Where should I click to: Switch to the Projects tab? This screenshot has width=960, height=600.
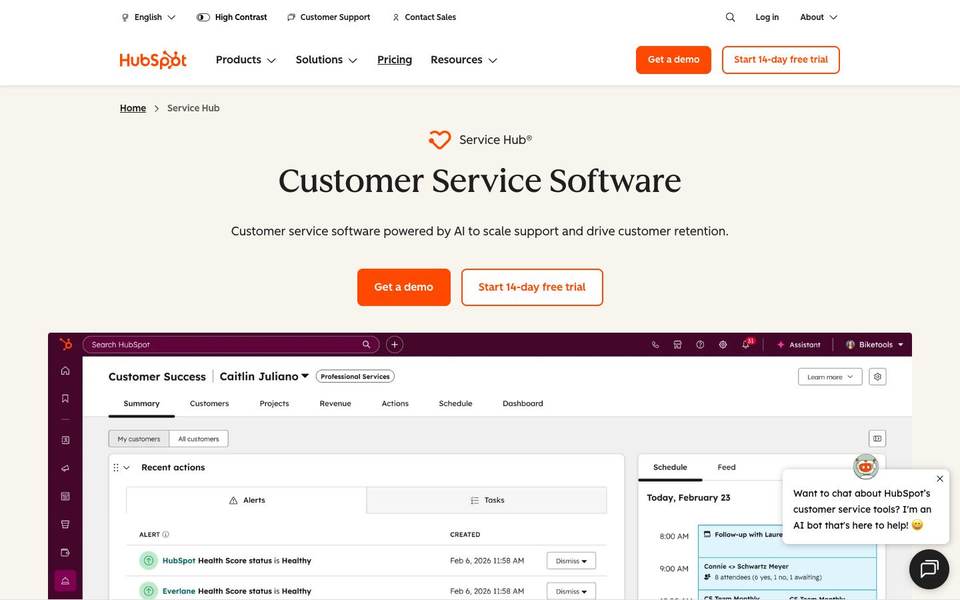[x=274, y=403]
